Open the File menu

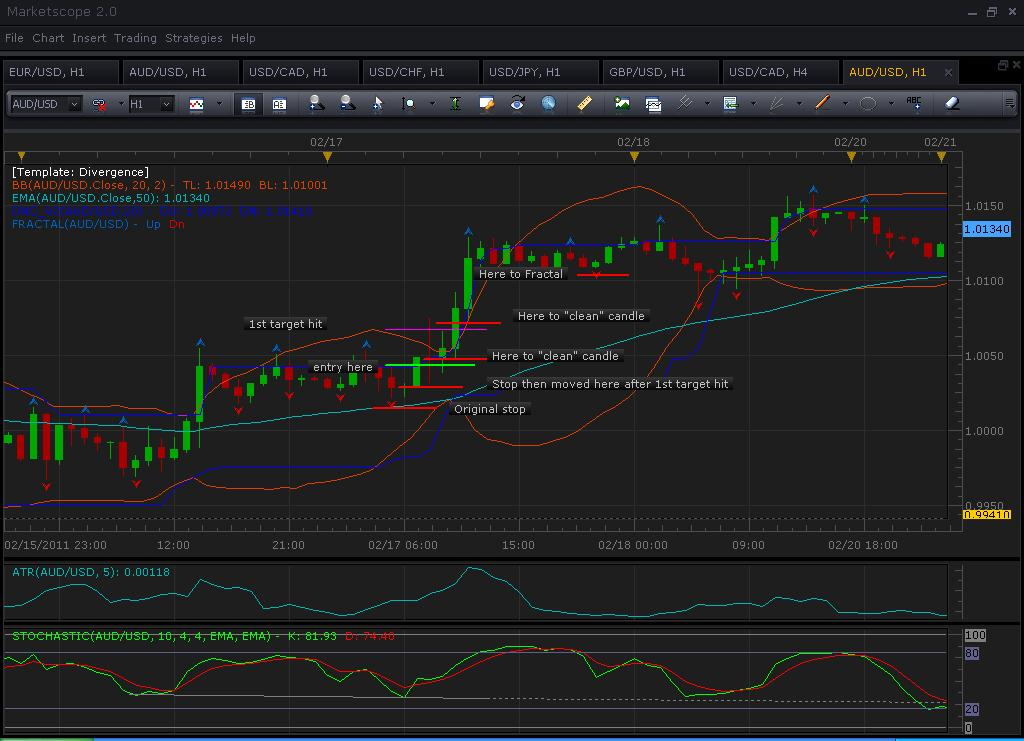(x=14, y=38)
